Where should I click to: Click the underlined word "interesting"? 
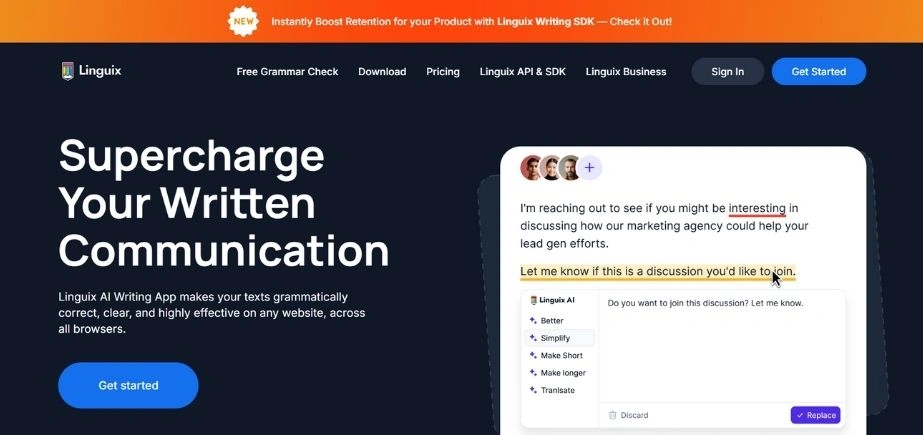[x=757, y=208]
